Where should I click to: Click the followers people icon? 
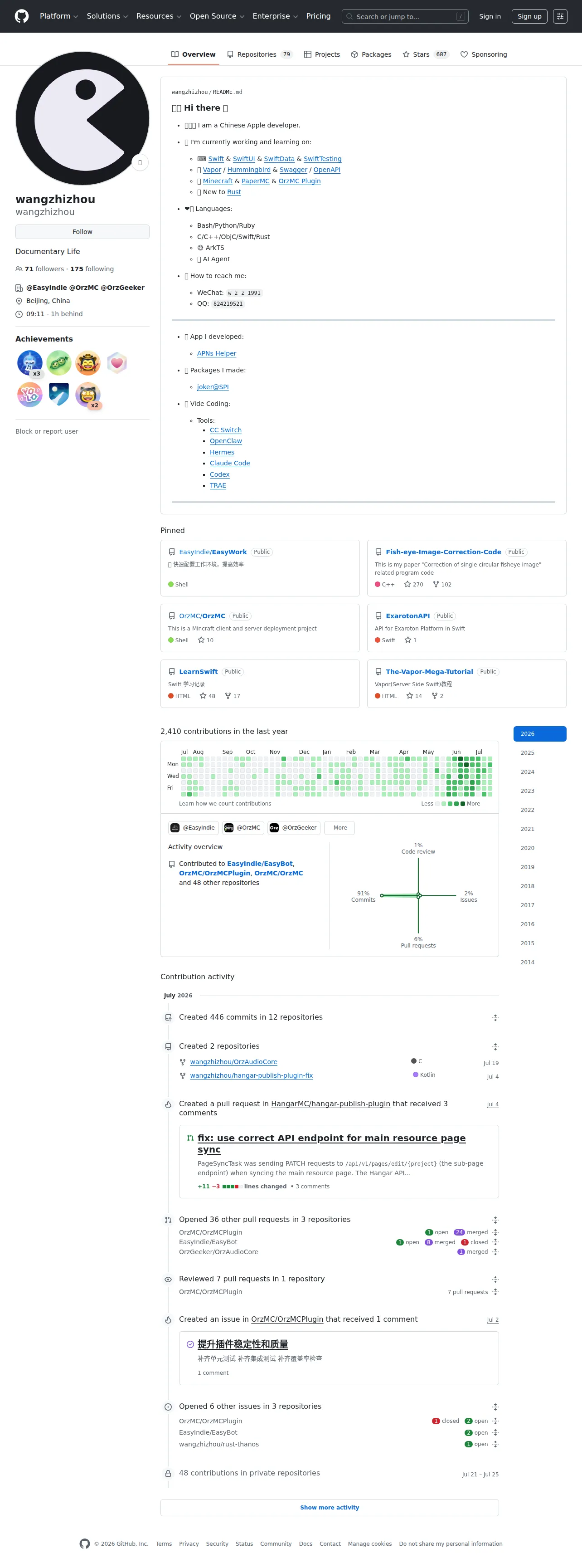[19, 269]
